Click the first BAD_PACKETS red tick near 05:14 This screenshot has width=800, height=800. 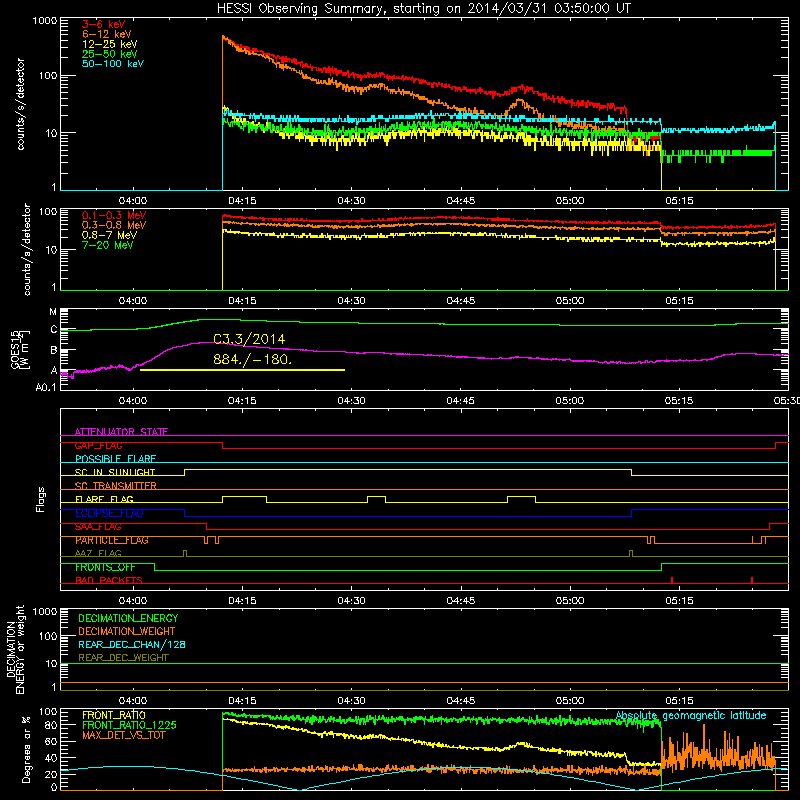pyautogui.click(x=672, y=580)
